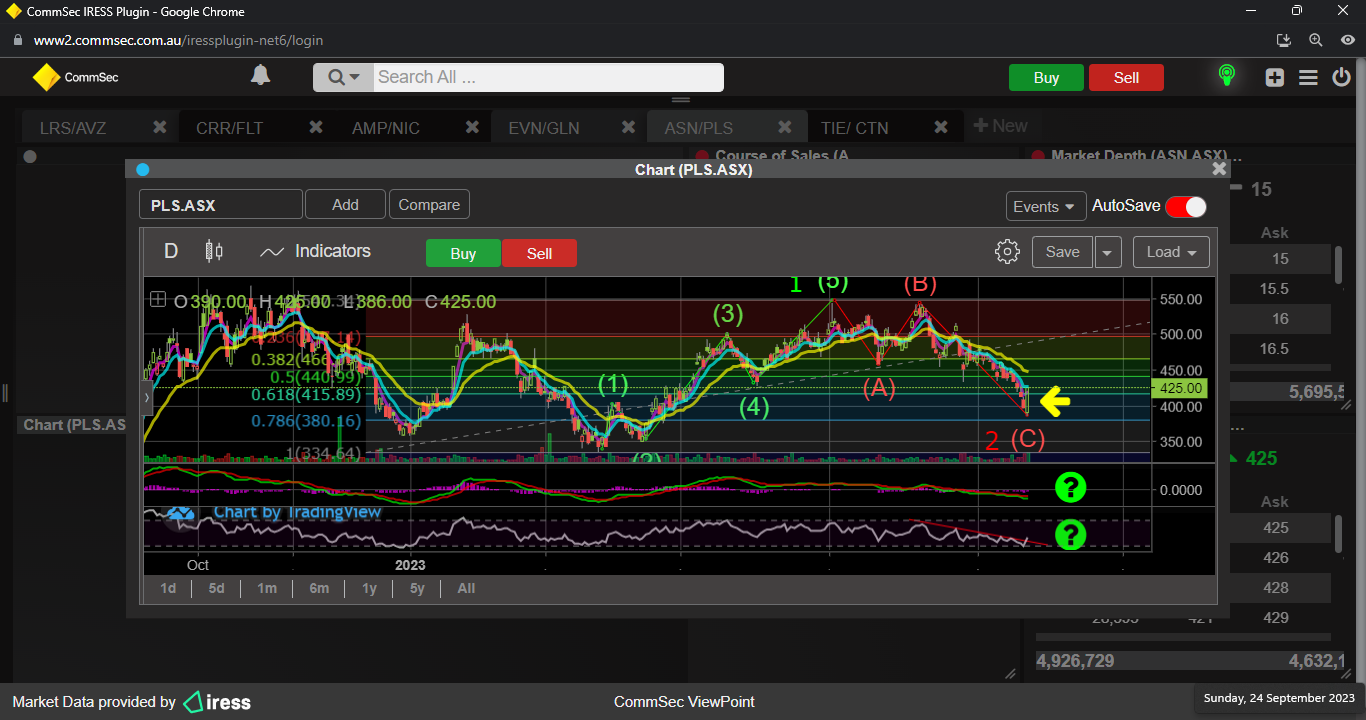Screen dimensions: 1366x720
Task: Open the Save options dropdown arrow
Action: pos(1108,252)
